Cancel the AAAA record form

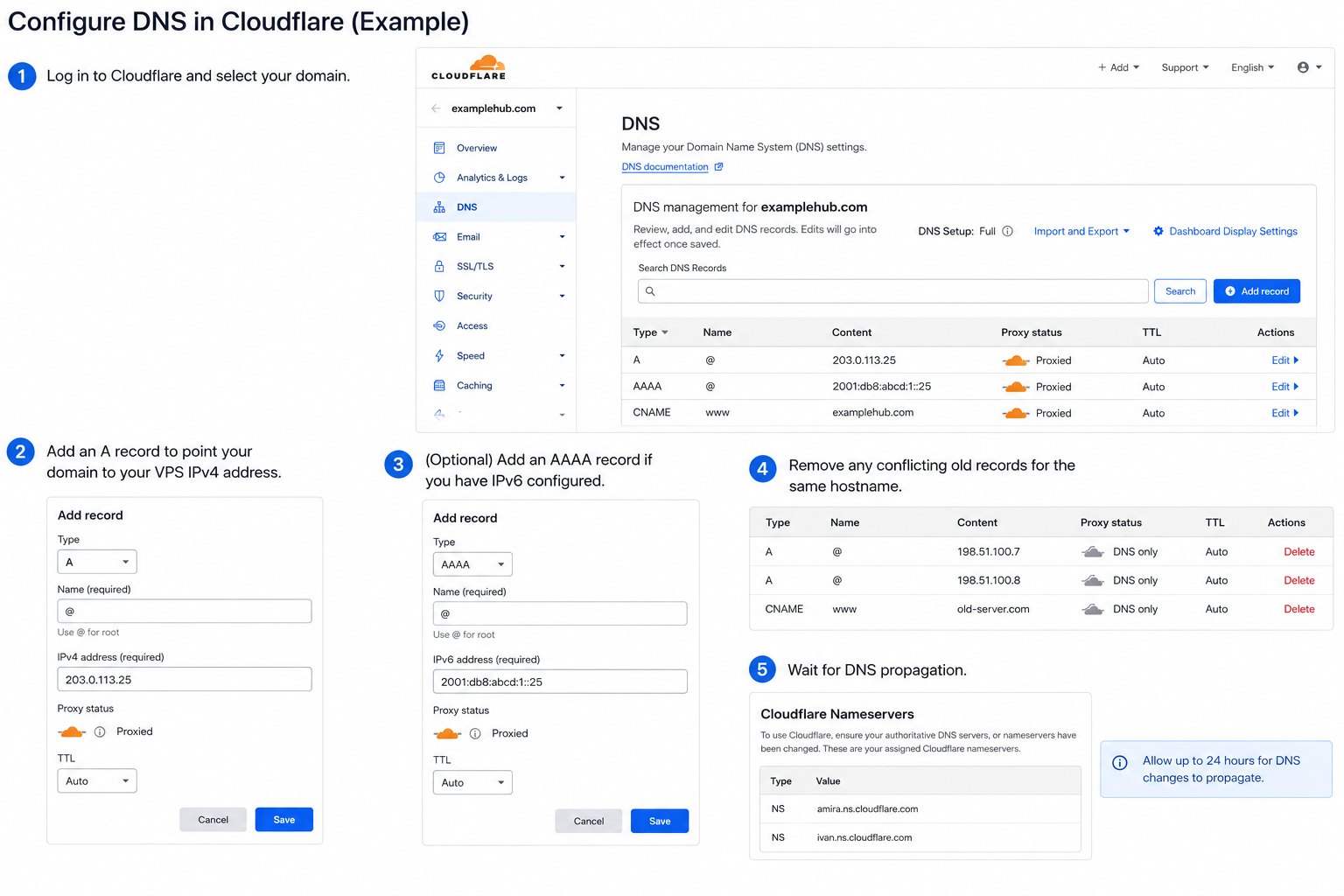tap(589, 821)
